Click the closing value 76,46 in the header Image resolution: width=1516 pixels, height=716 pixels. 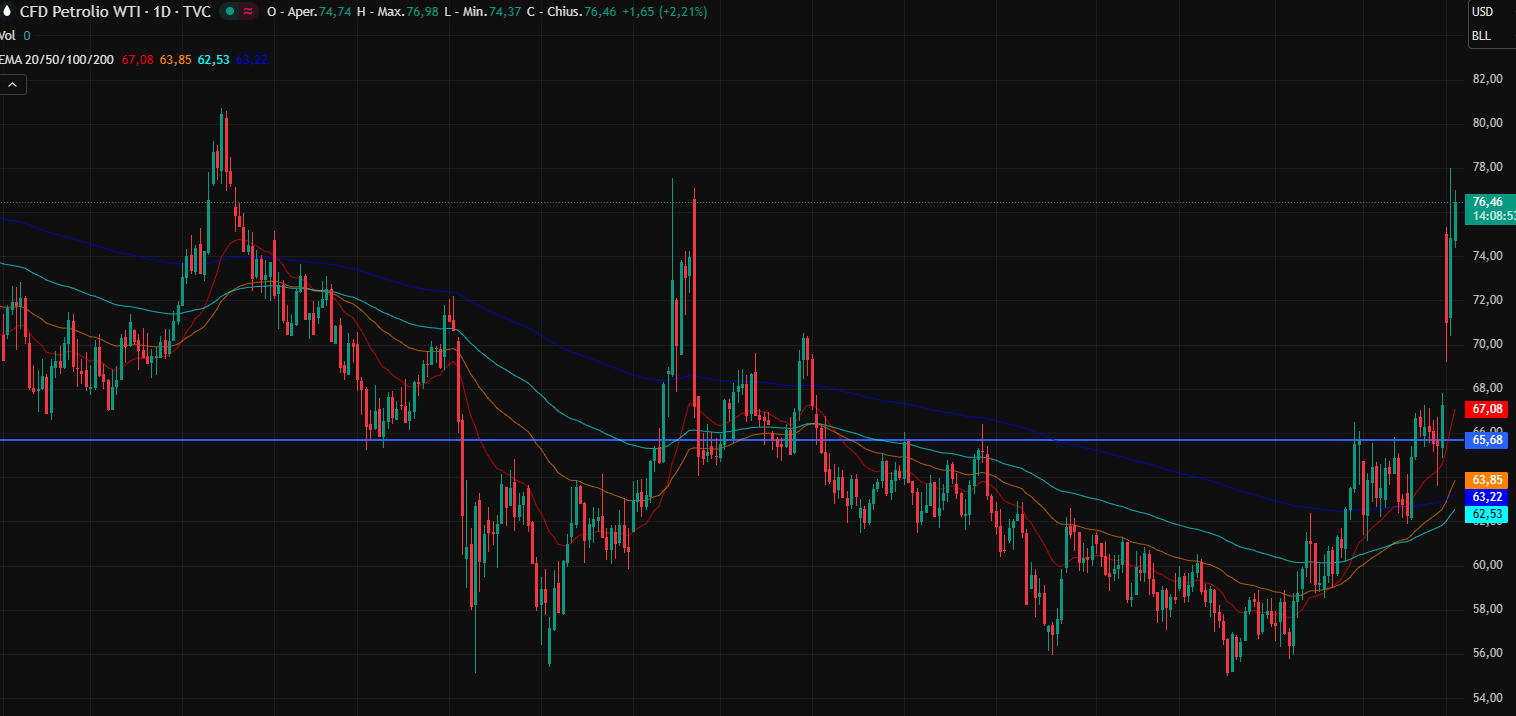tap(600, 12)
